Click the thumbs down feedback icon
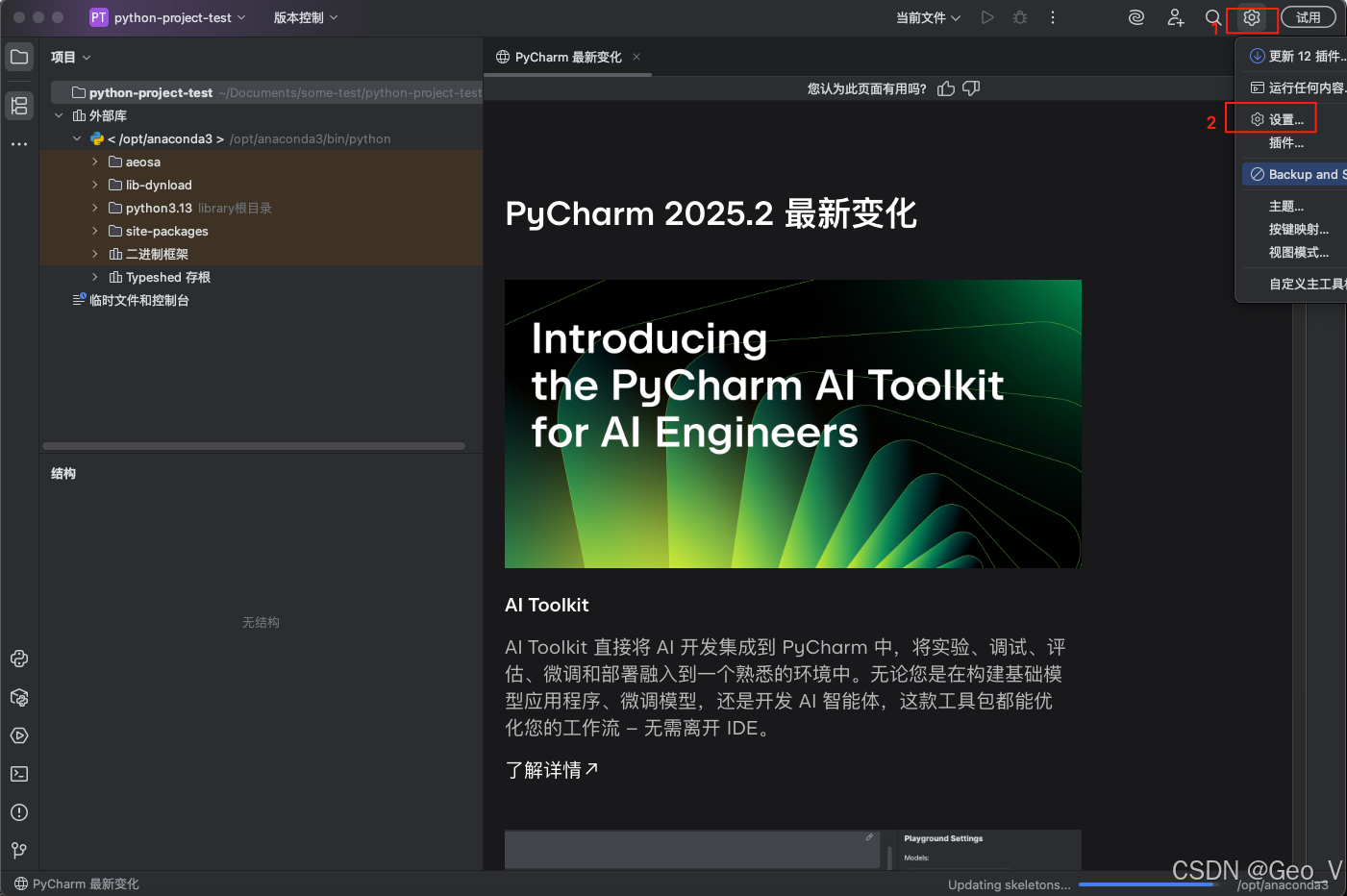 (x=971, y=88)
